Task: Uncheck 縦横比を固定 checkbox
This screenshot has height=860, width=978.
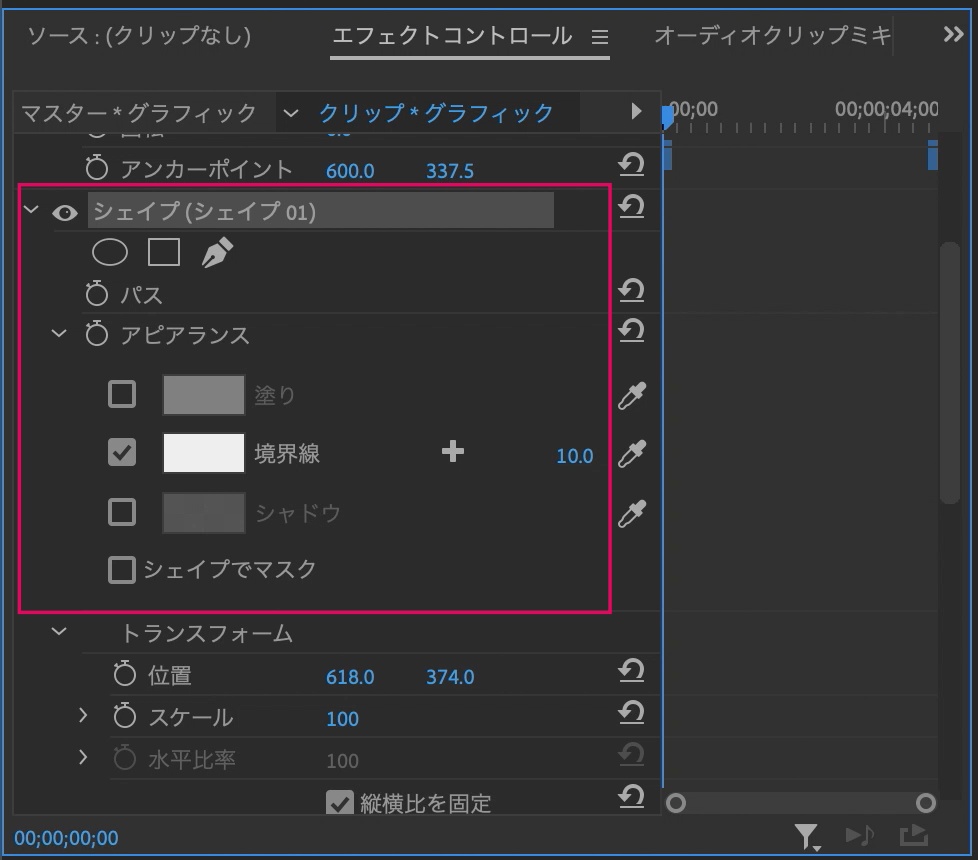Action: pos(340,803)
